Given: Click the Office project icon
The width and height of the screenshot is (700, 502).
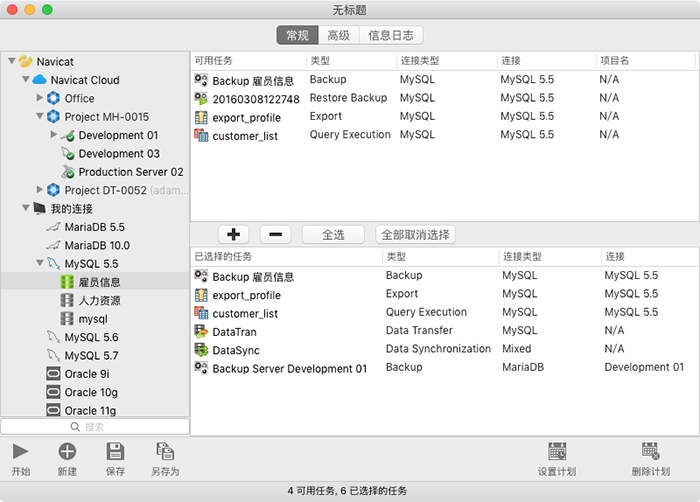Looking at the screenshot, I should (53, 98).
